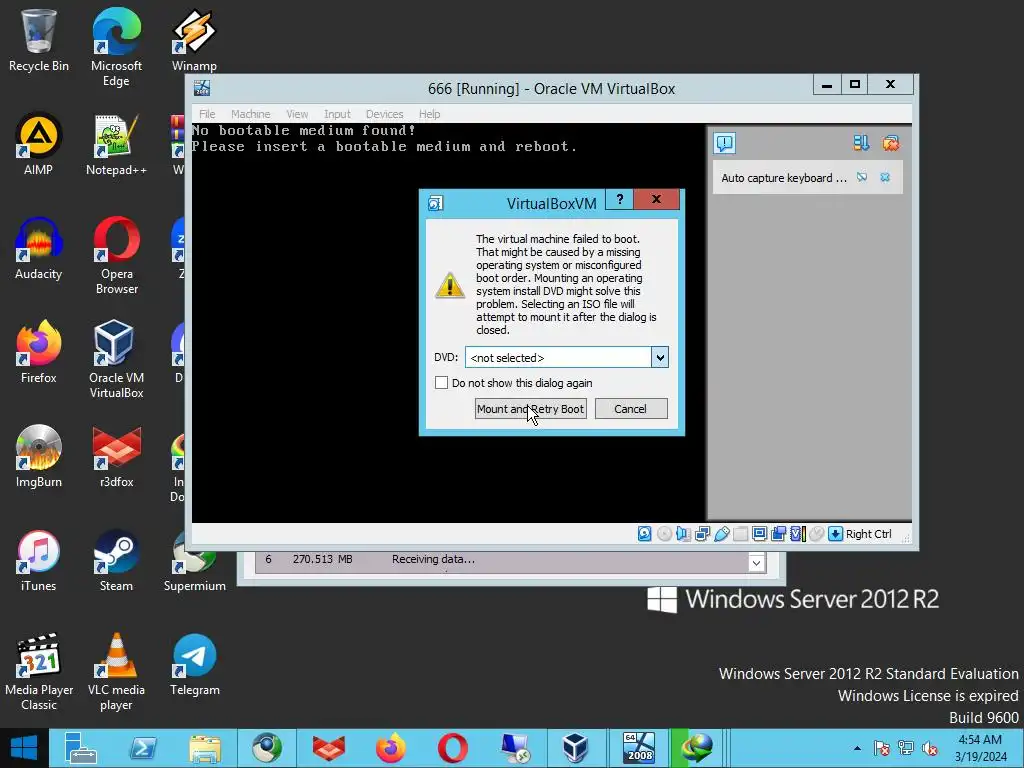Select Notepad++ desktop shortcut
Image resolution: width=1024 pixels, height=768 pixels.
point(116,144)
